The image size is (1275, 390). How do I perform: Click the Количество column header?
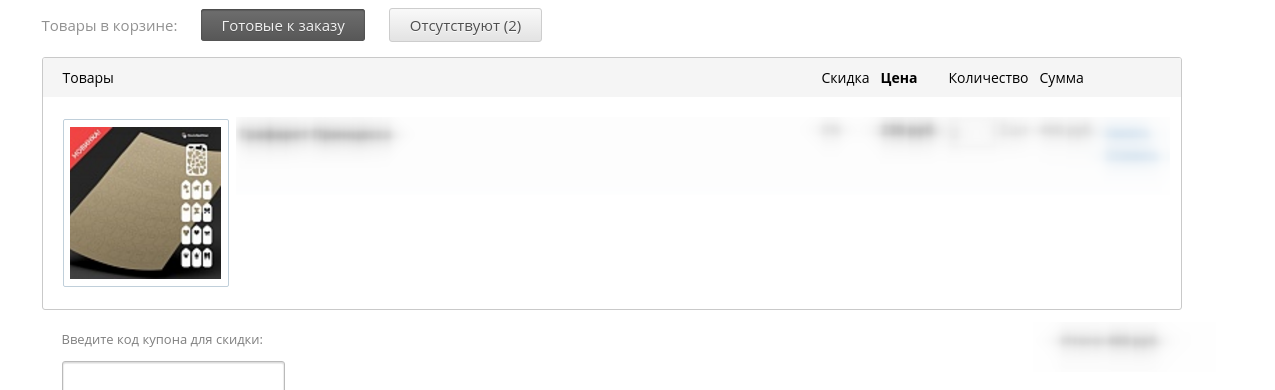(988, 78)
